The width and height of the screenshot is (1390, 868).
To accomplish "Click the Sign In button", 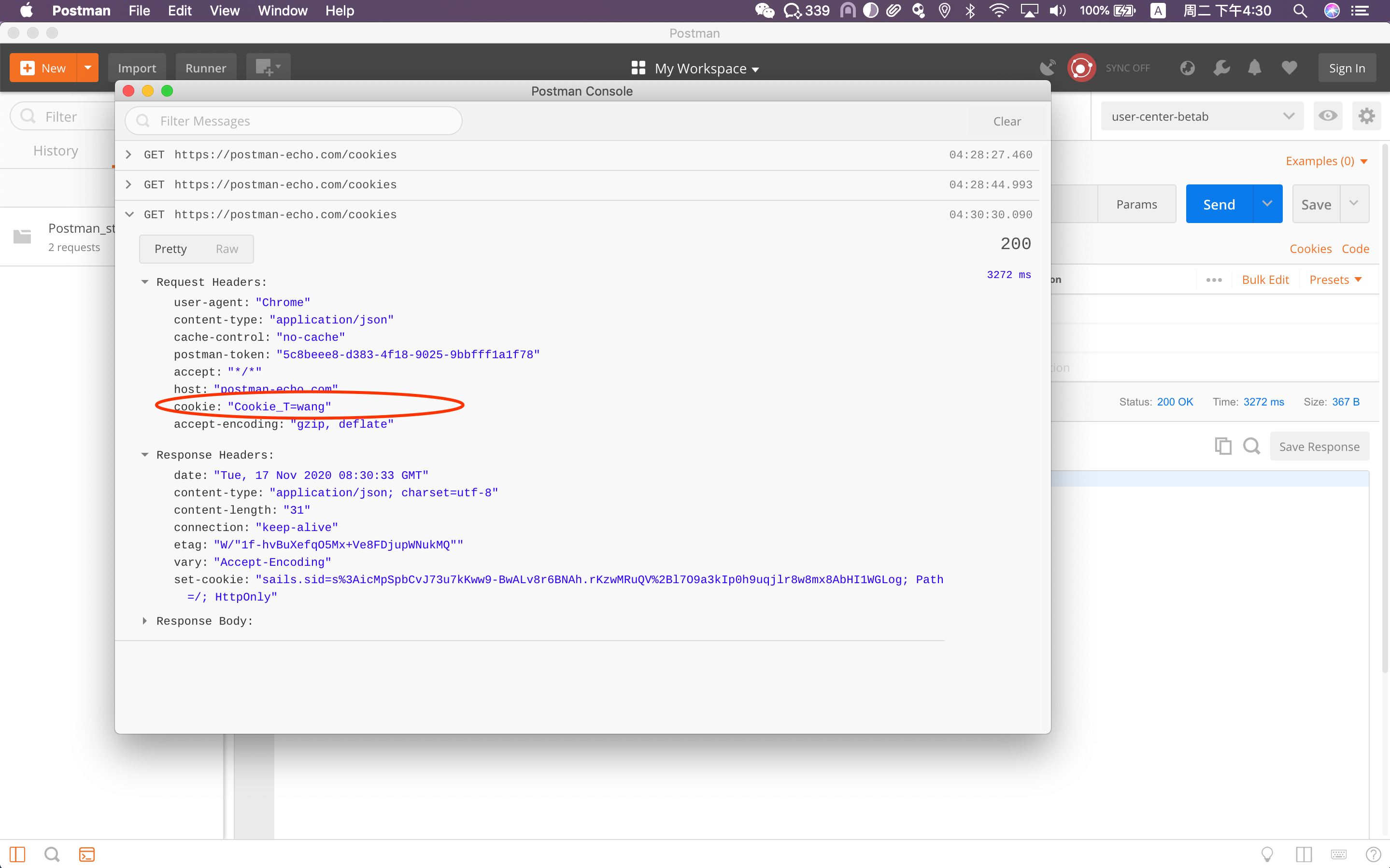I will point(1347,68).
